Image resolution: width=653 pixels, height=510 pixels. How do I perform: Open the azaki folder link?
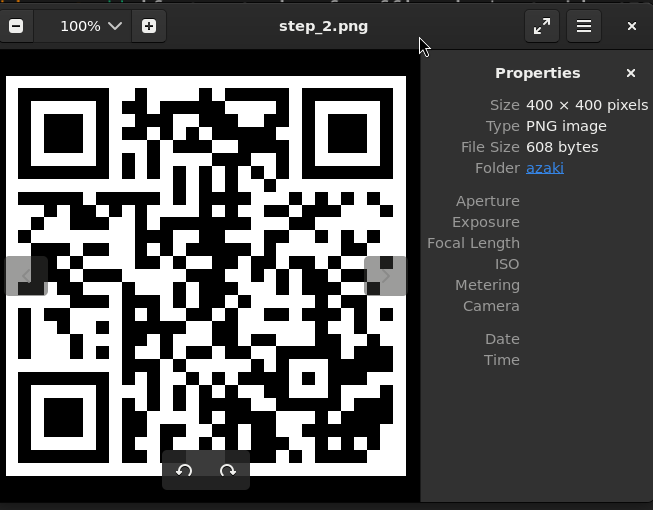[x=545, y=168]
